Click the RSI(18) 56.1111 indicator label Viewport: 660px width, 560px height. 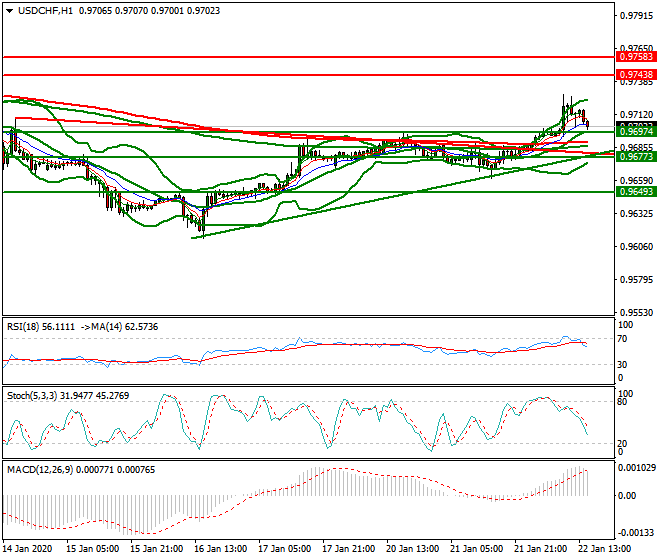tap(41, 327)
